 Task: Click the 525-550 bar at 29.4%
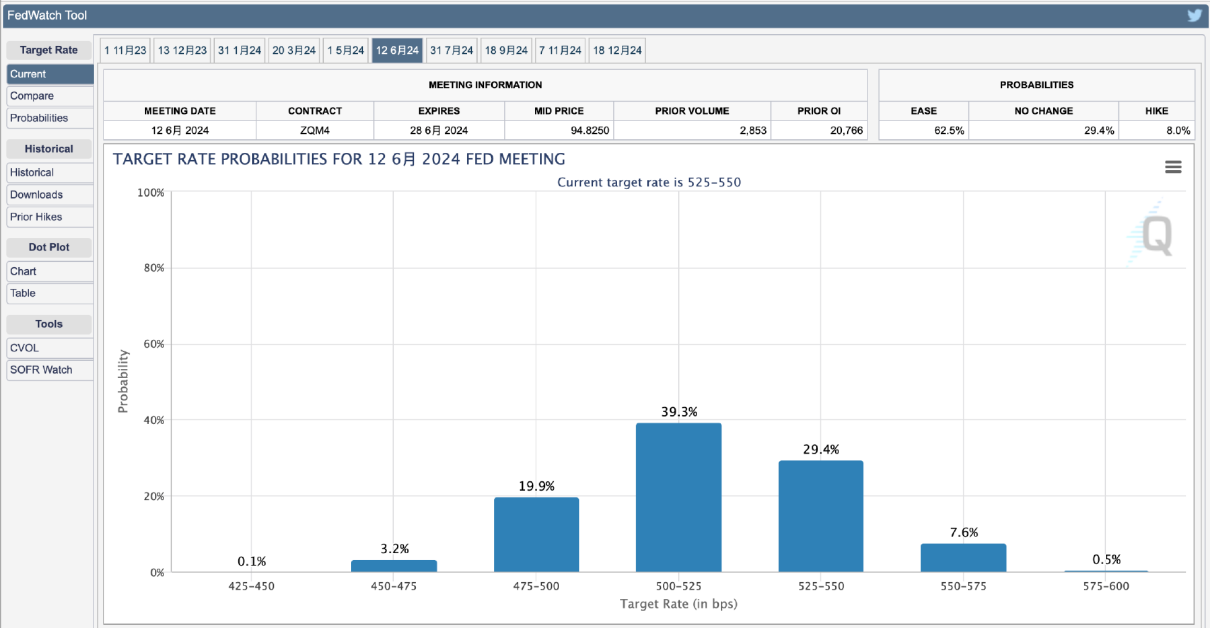[820, 516]
